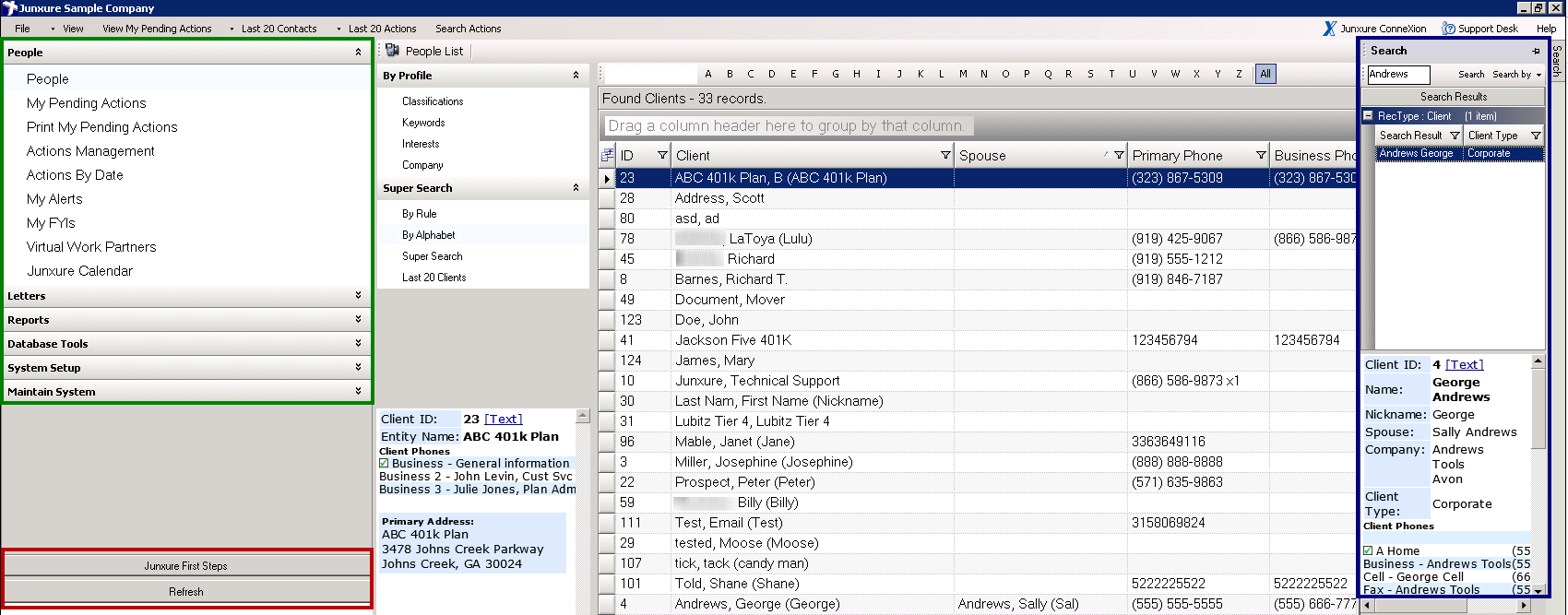Open the Primary Phone column filter

tap(1261, 155)
